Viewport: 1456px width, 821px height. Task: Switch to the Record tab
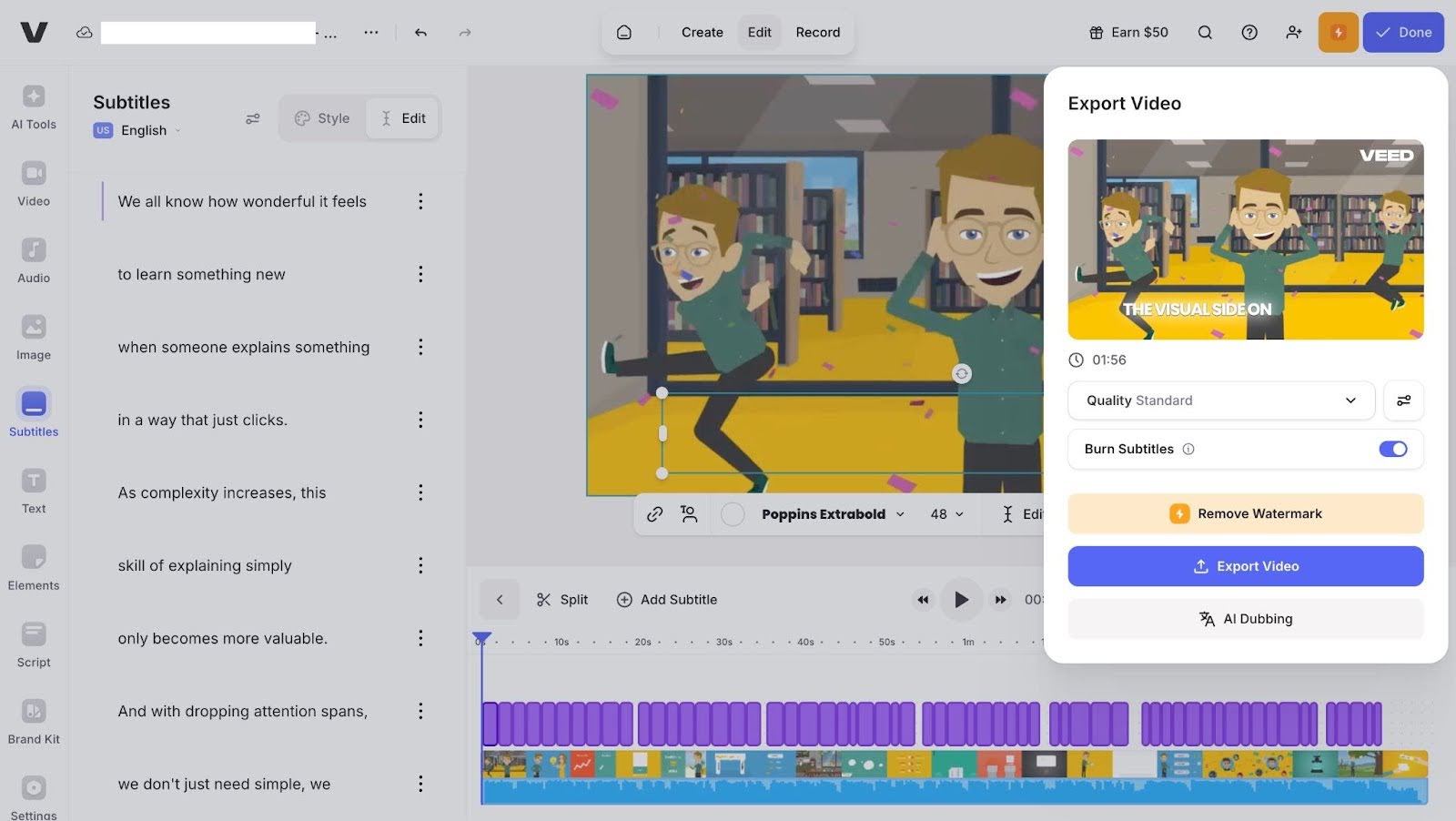[817, 33]
